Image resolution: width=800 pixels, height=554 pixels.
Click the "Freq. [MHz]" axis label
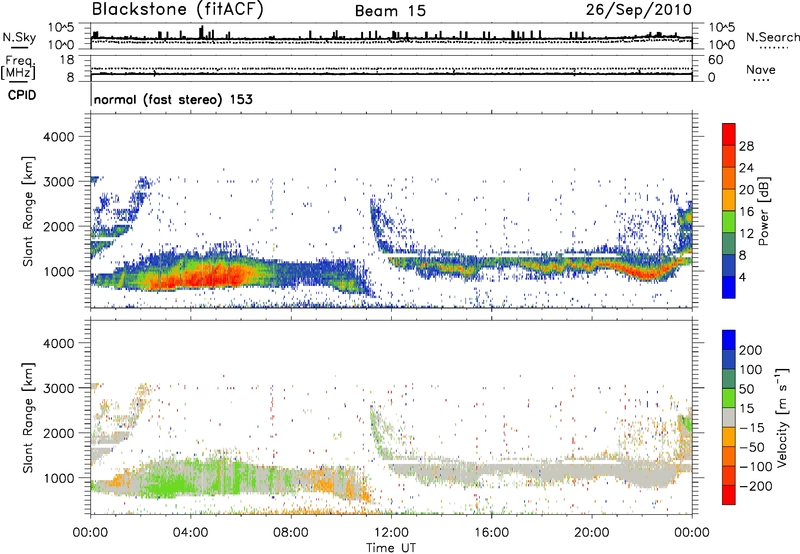pos(18,68)
